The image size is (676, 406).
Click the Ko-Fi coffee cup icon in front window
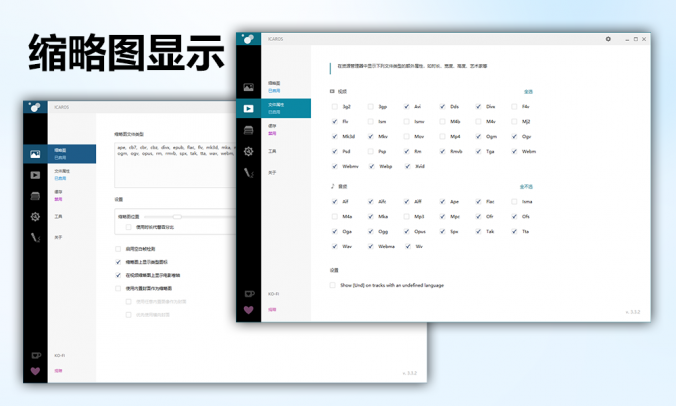[249, 294]
